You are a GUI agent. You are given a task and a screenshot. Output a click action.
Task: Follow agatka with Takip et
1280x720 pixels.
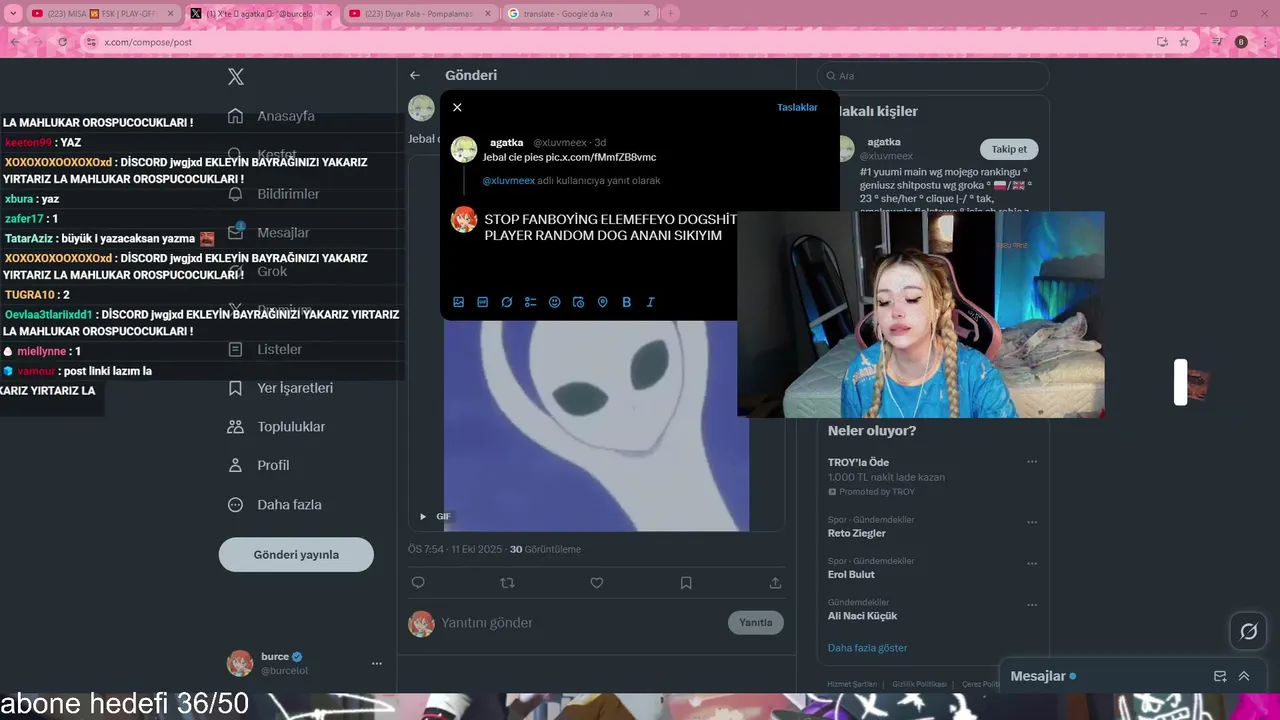pyautogui.click(x=1009, y=149)
